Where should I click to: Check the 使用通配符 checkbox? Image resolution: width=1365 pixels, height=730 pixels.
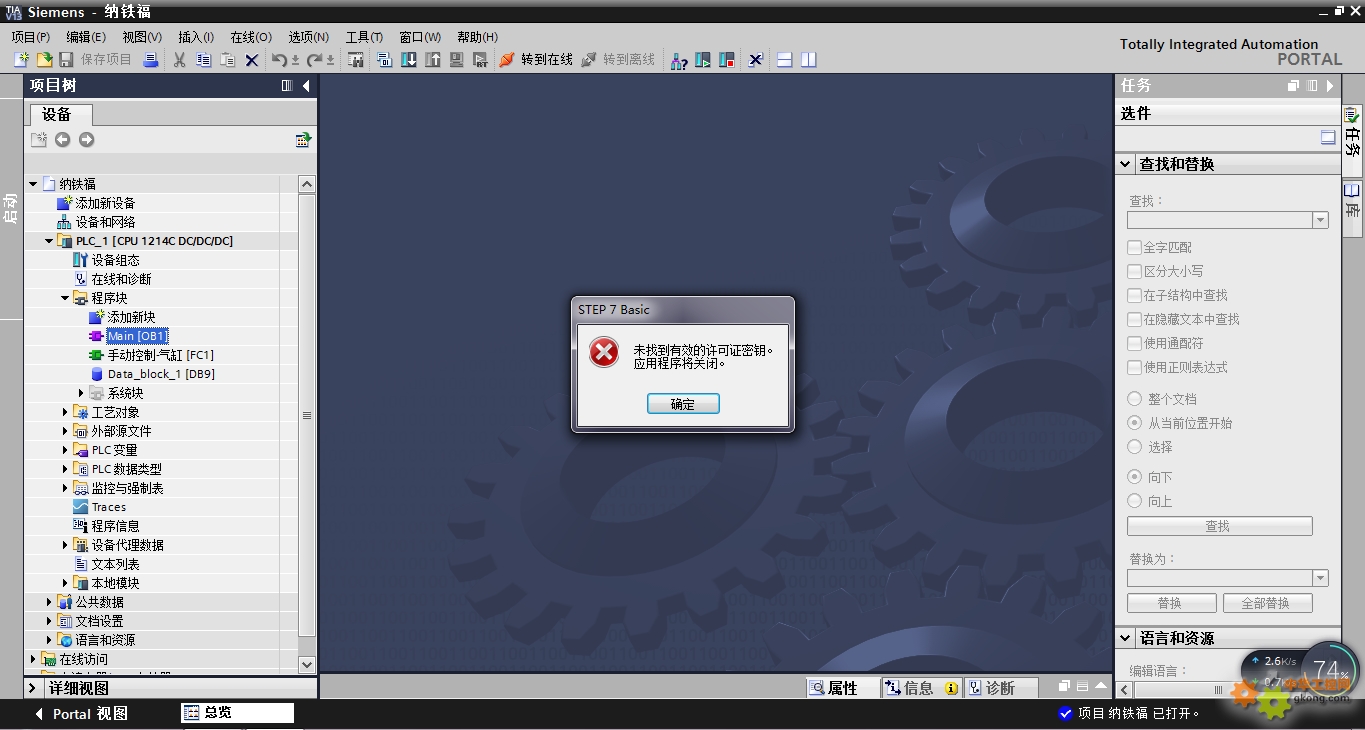[x=1134, y=343]
